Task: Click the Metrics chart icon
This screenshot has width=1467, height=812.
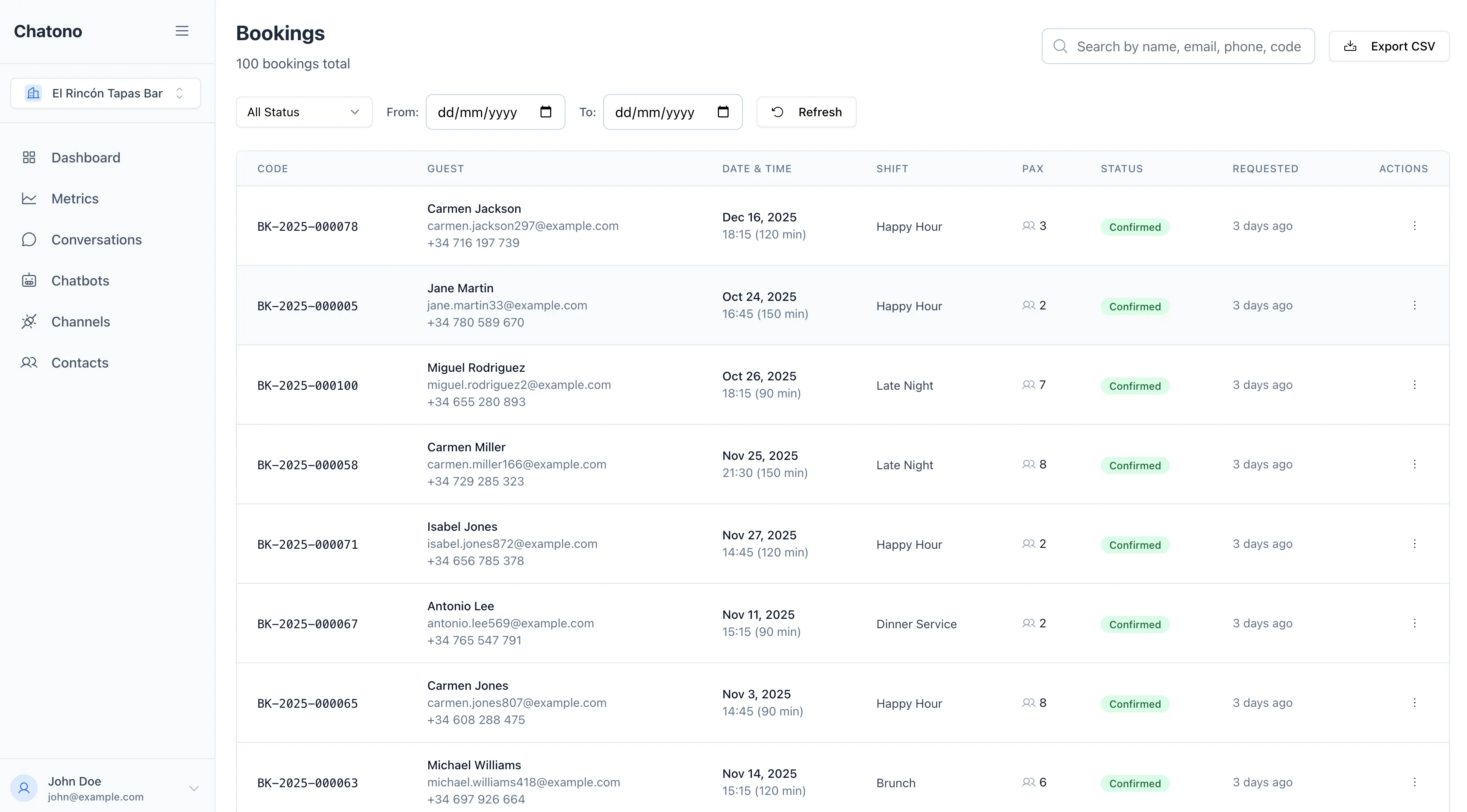Action: coord(29,198)
